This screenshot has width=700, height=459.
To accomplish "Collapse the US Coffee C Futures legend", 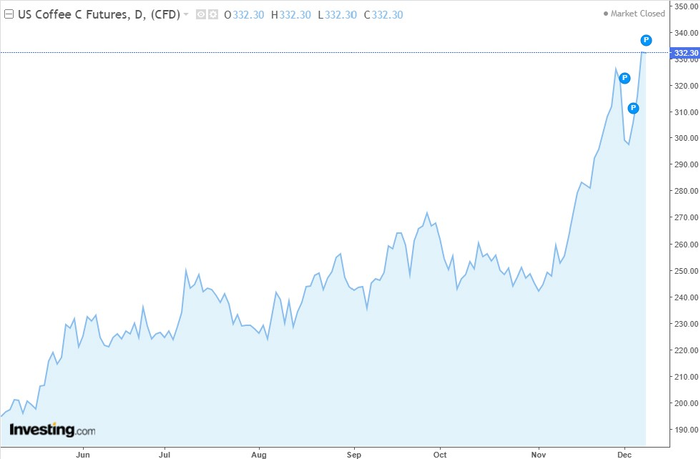I will [8, 15].
